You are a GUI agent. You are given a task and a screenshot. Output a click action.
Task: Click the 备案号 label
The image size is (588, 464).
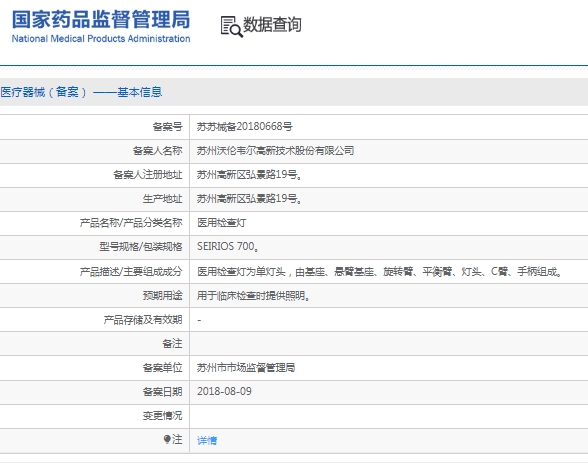pyautogui.click(x=168, y=127)
